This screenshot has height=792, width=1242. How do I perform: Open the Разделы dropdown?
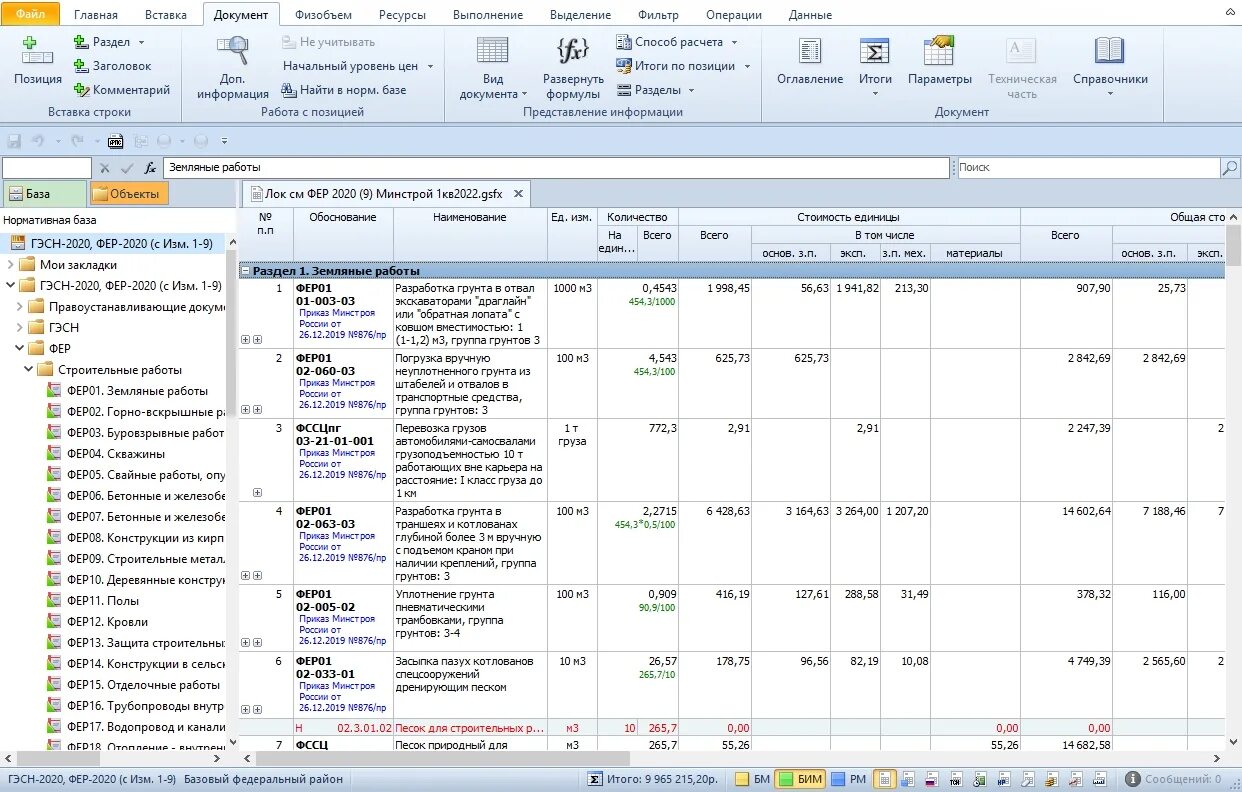[690, 90]
